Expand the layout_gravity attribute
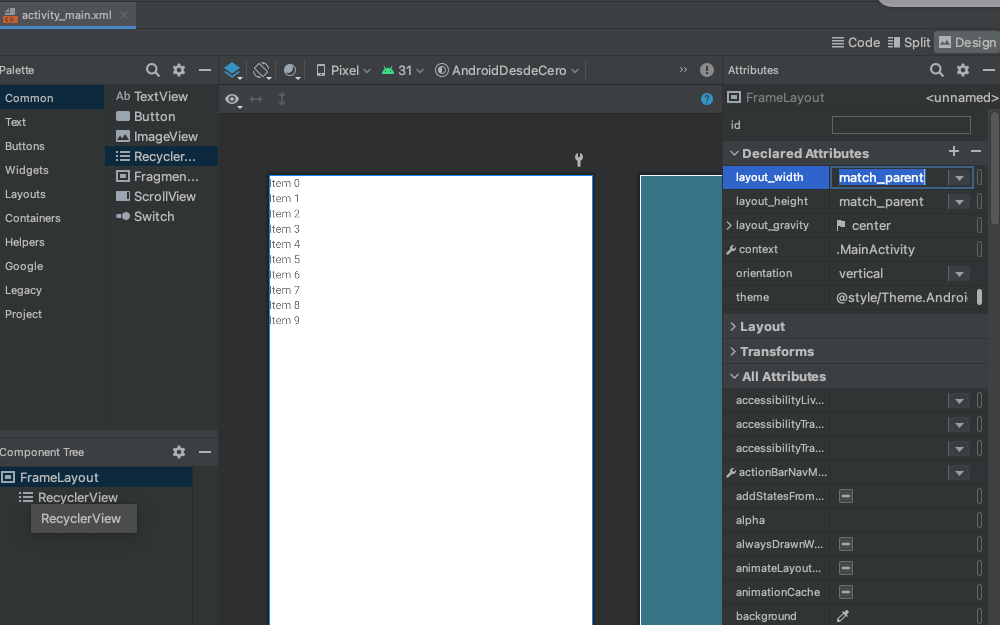 coord(729,225)
